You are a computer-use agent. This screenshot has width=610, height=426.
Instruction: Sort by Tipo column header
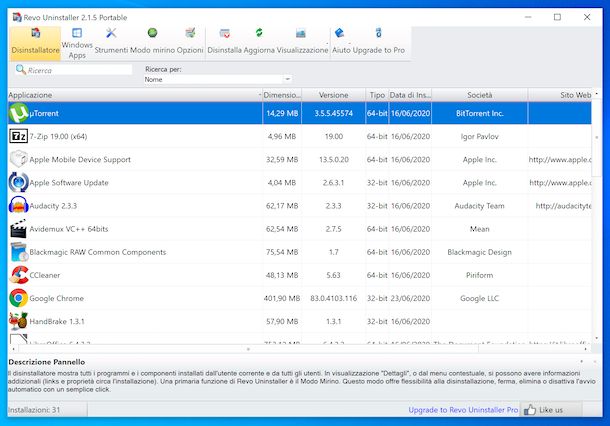(377, 95)
